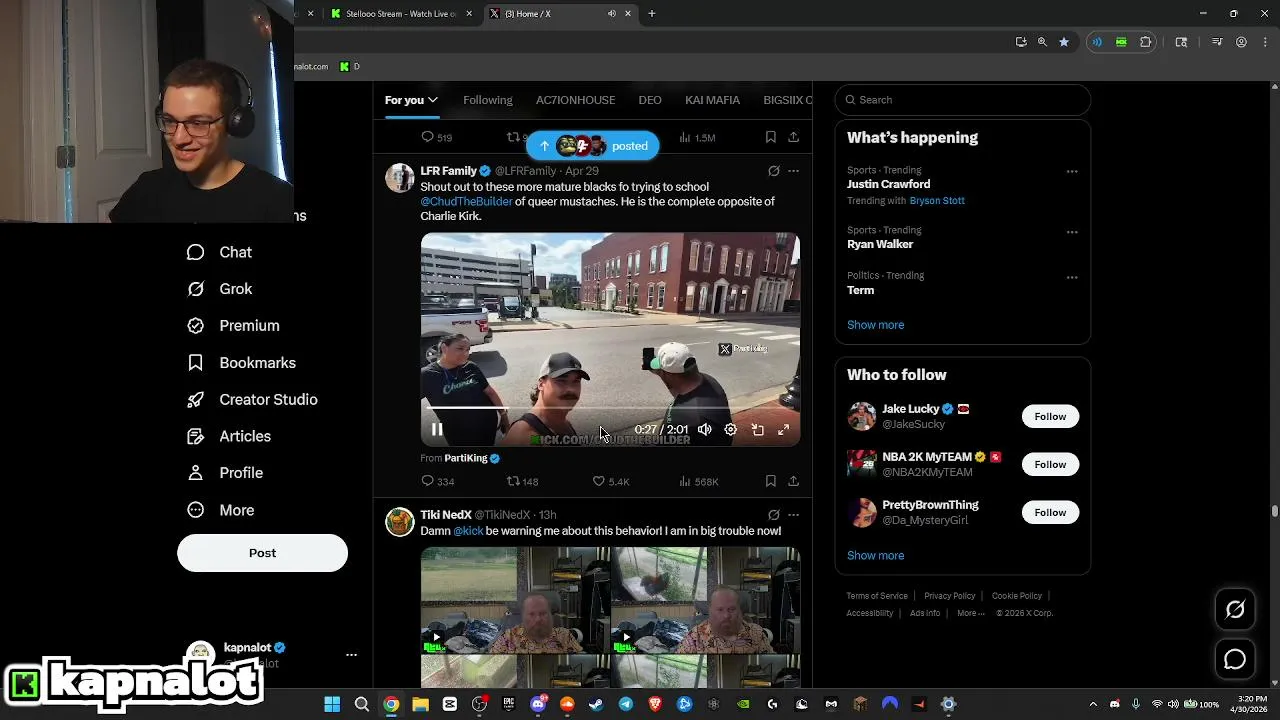The height and width of the screenshot is (720, 1280).
Task: Open the Chrome three-dot menu
Action: point(1264,42)
